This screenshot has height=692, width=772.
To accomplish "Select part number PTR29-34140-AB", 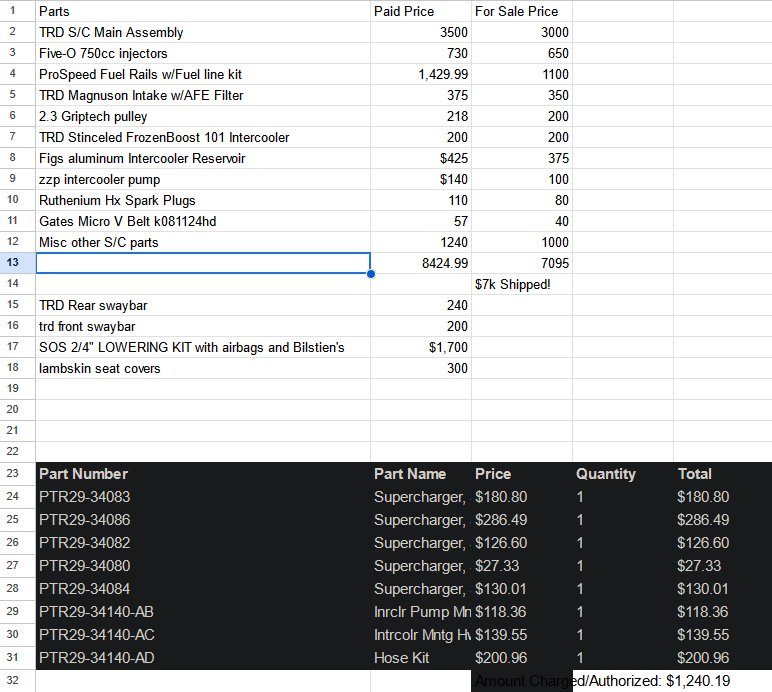I will 203,612.
